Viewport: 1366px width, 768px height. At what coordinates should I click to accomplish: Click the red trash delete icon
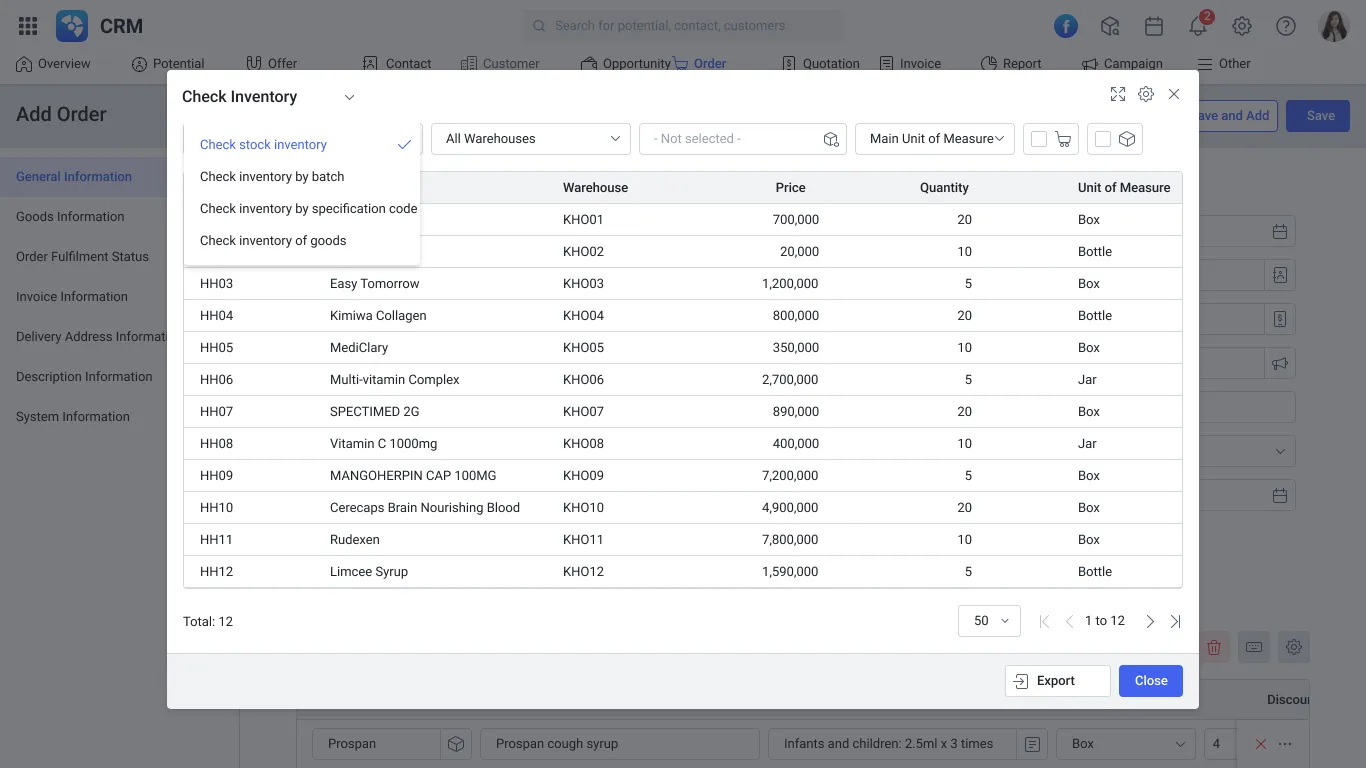tap(1213, 647)
